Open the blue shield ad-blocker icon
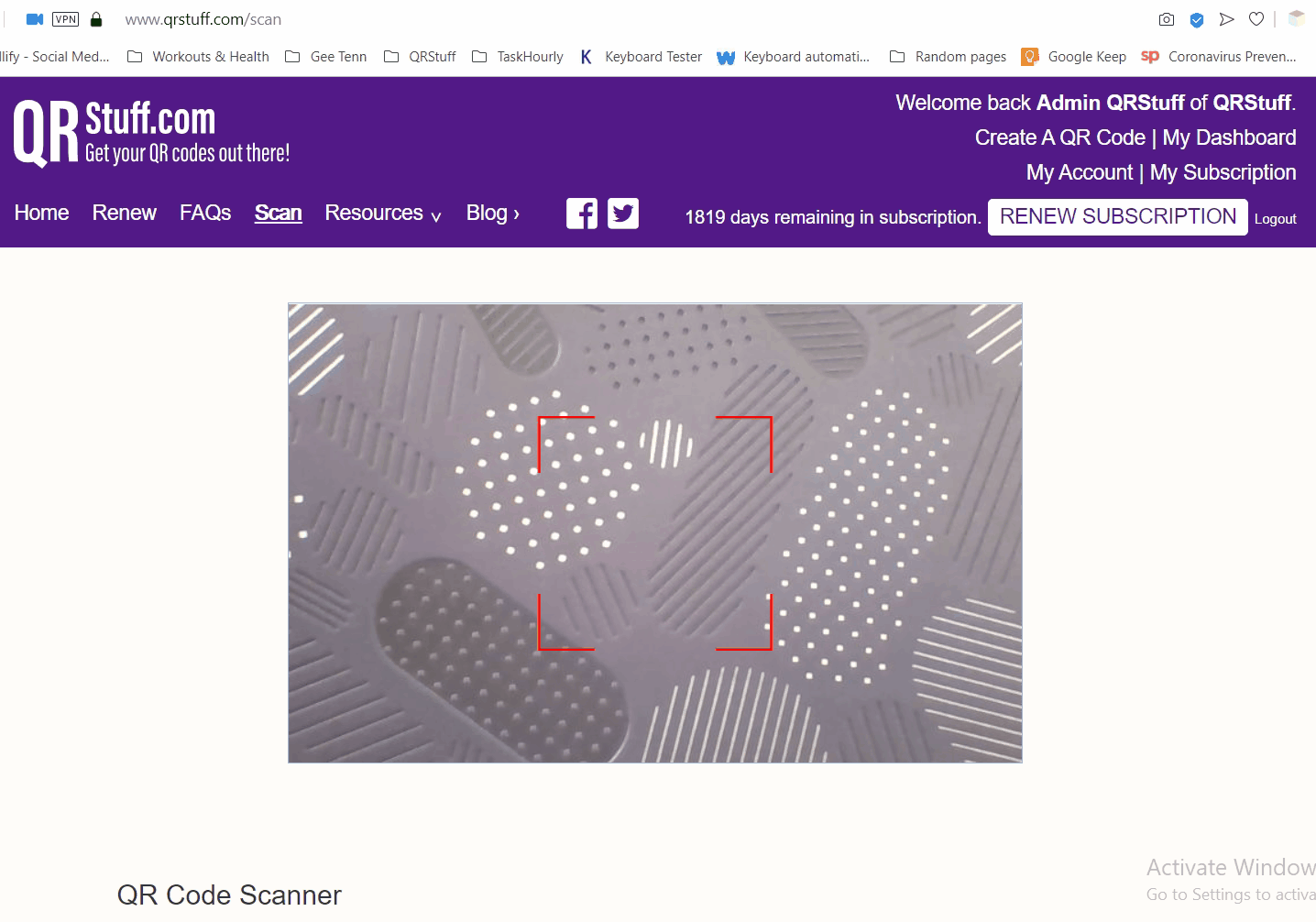This screenshot has width=1316, height=922. (x=1197, y=19)
